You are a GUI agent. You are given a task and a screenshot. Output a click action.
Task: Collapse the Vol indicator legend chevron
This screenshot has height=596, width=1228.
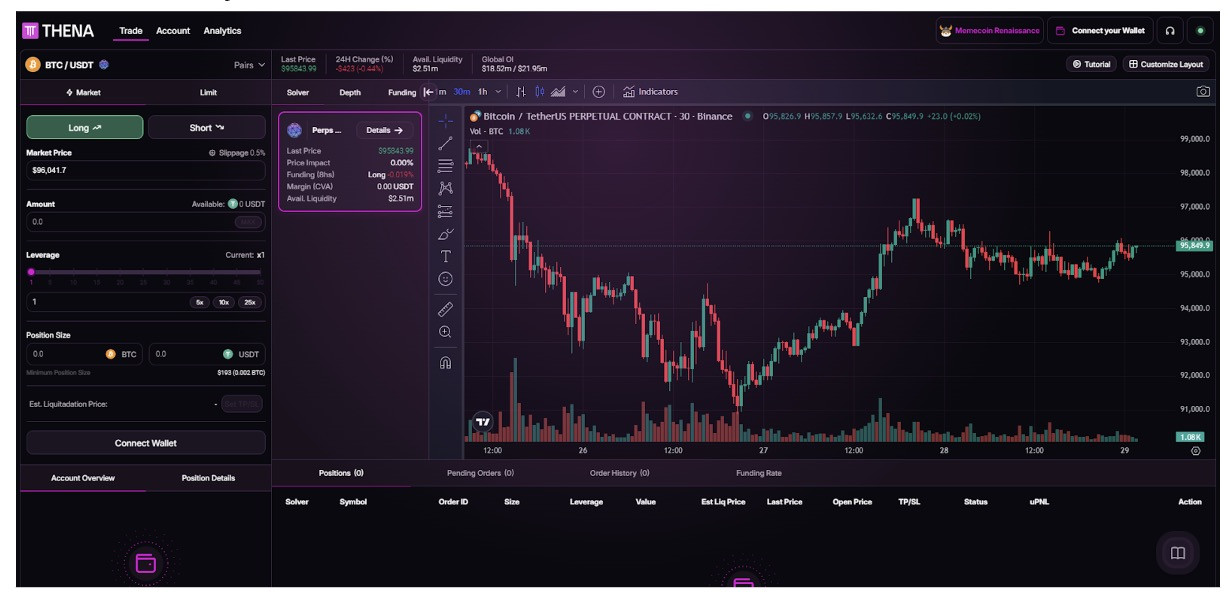[x=479, y=146]
